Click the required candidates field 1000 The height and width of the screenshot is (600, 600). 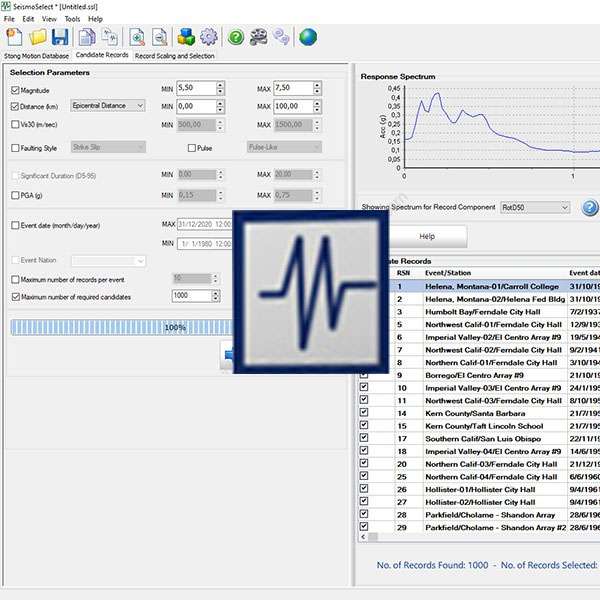192,296
